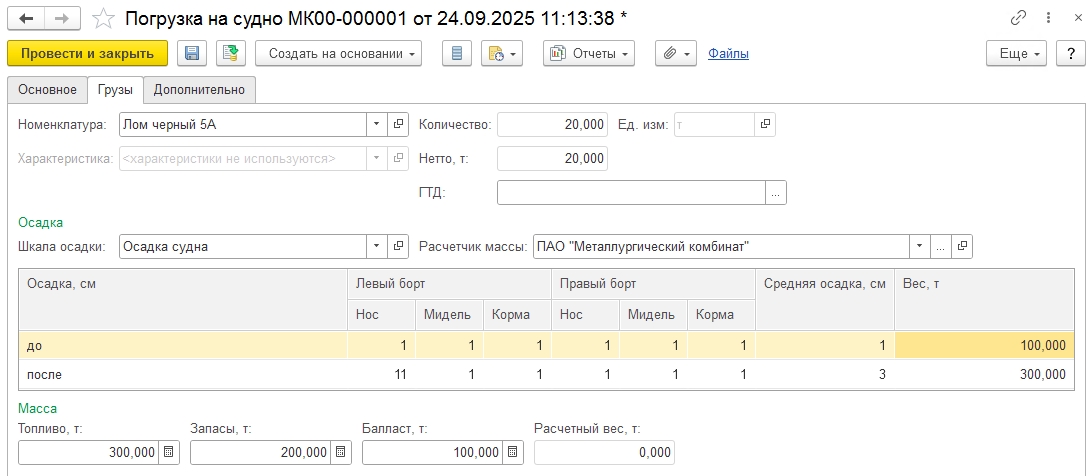Open calculator for Топливо field

coord(169,453)
